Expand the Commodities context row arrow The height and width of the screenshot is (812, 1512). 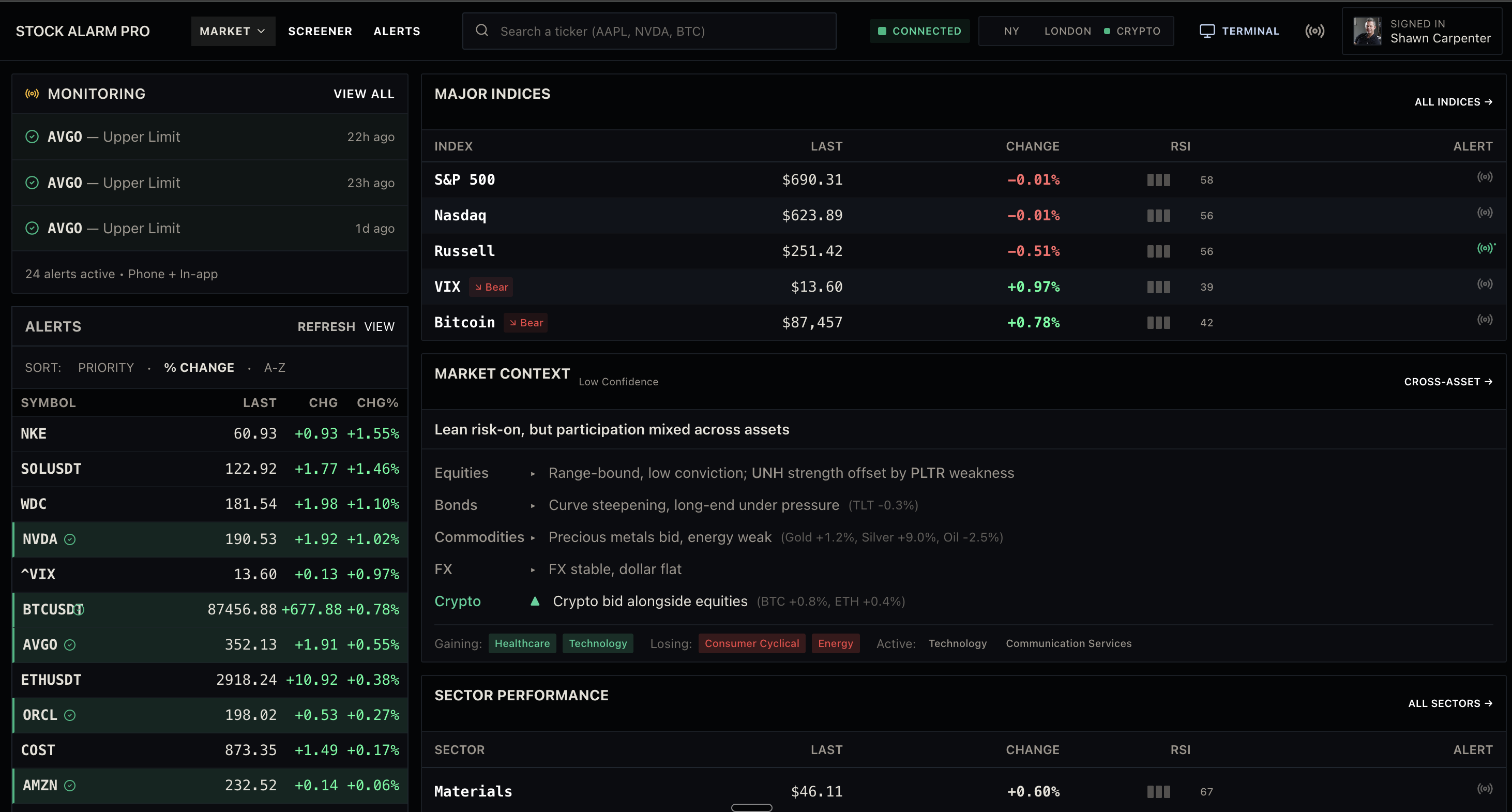(x=533, y=538)
